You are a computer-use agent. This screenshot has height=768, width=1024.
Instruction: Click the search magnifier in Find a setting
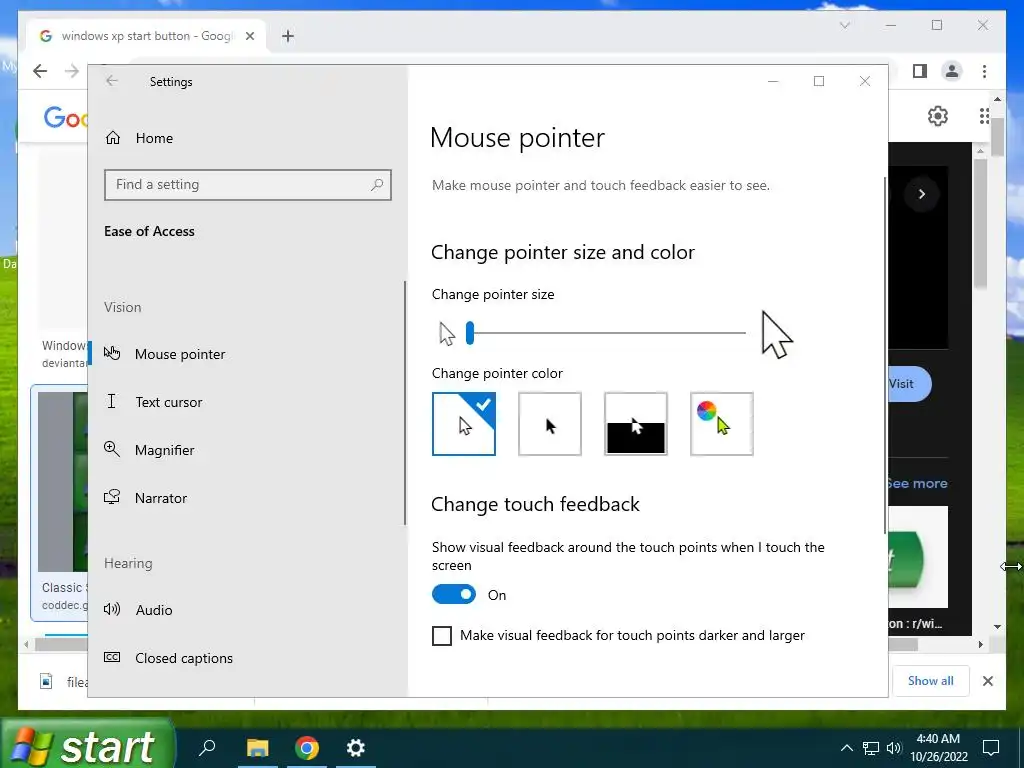tap(377, 185)
